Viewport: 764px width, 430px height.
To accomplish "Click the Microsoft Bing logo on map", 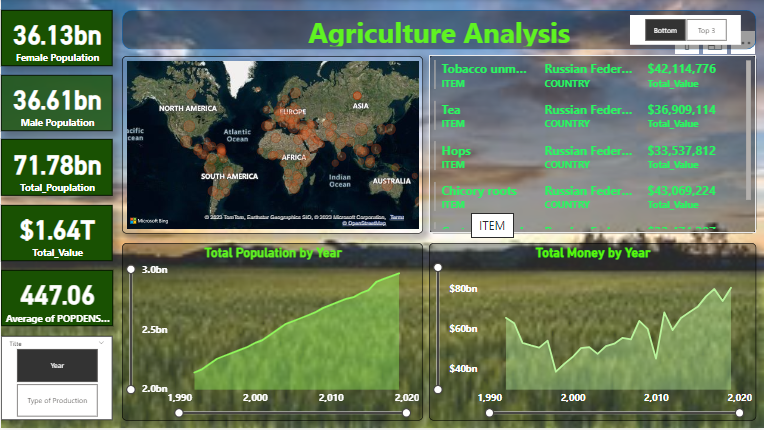I will click(x=146, y=219).
